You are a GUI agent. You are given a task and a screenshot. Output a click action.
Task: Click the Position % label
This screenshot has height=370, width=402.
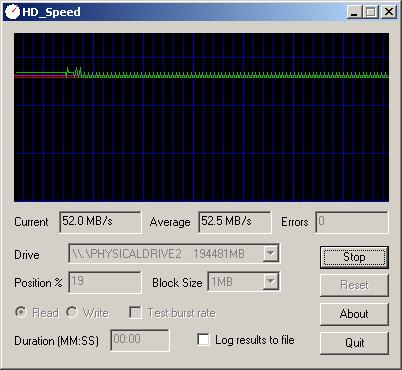point(38,283)
